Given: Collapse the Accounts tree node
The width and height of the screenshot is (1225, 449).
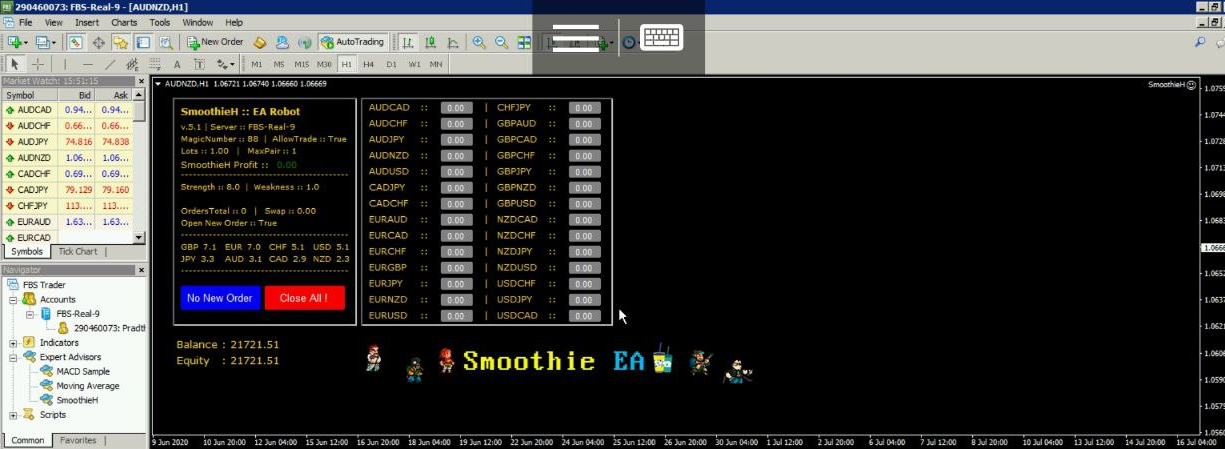Looking at the screenshot, I should 13,299.
